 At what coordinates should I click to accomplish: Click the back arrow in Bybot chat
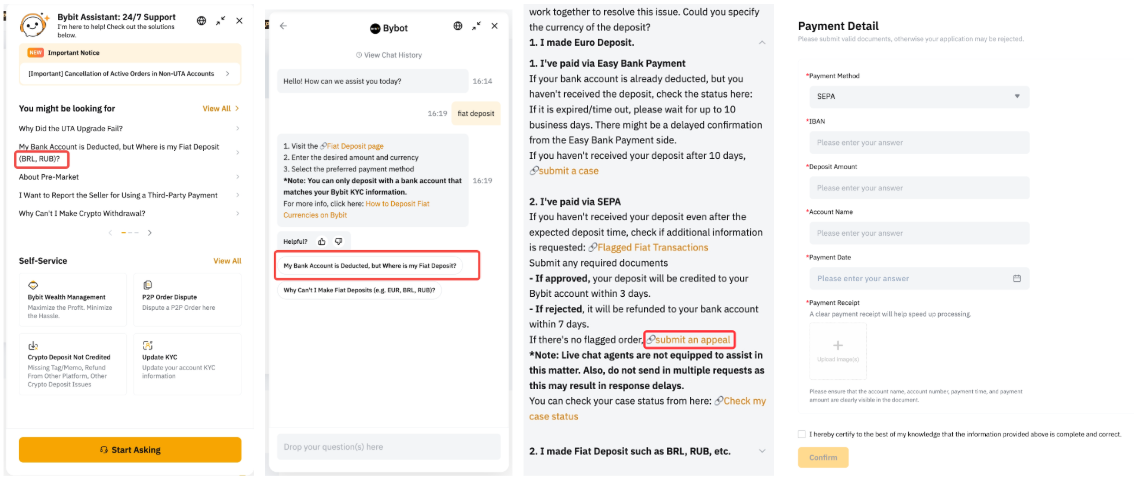[x=283, y=26]
